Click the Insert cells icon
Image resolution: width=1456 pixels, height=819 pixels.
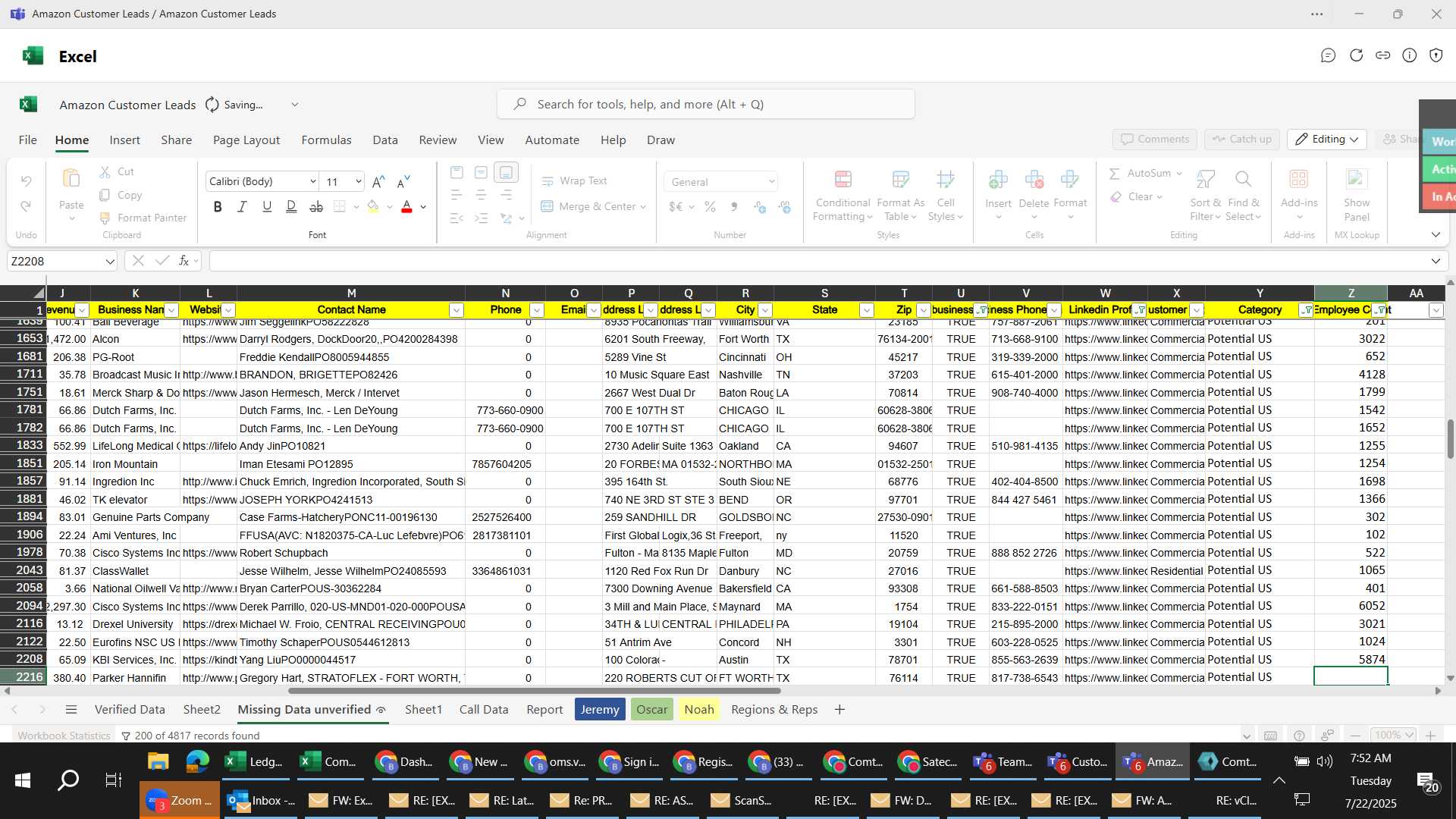(x=998, y=180)
